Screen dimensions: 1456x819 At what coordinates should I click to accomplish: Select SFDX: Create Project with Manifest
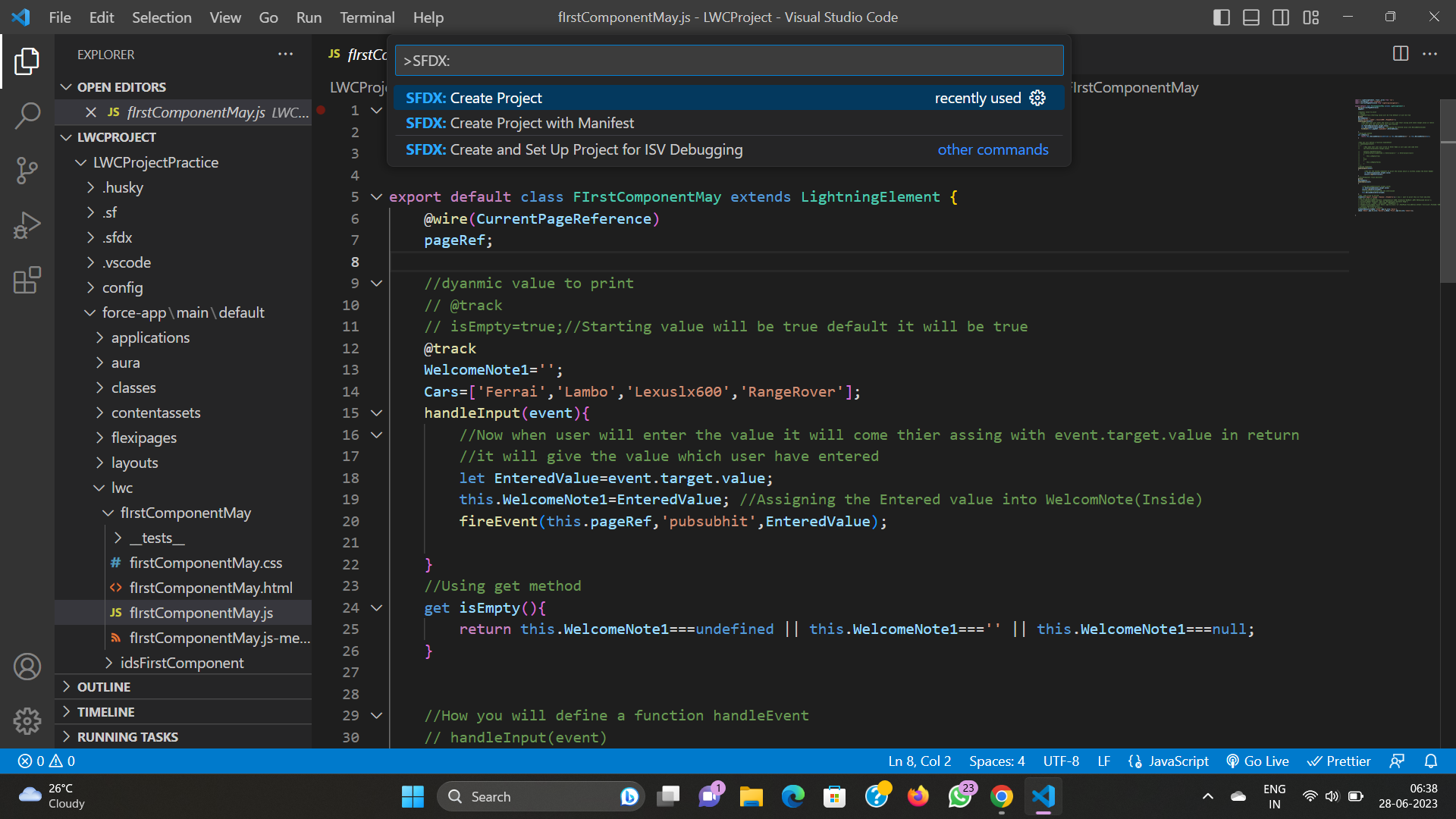click(x=520, y=123)
